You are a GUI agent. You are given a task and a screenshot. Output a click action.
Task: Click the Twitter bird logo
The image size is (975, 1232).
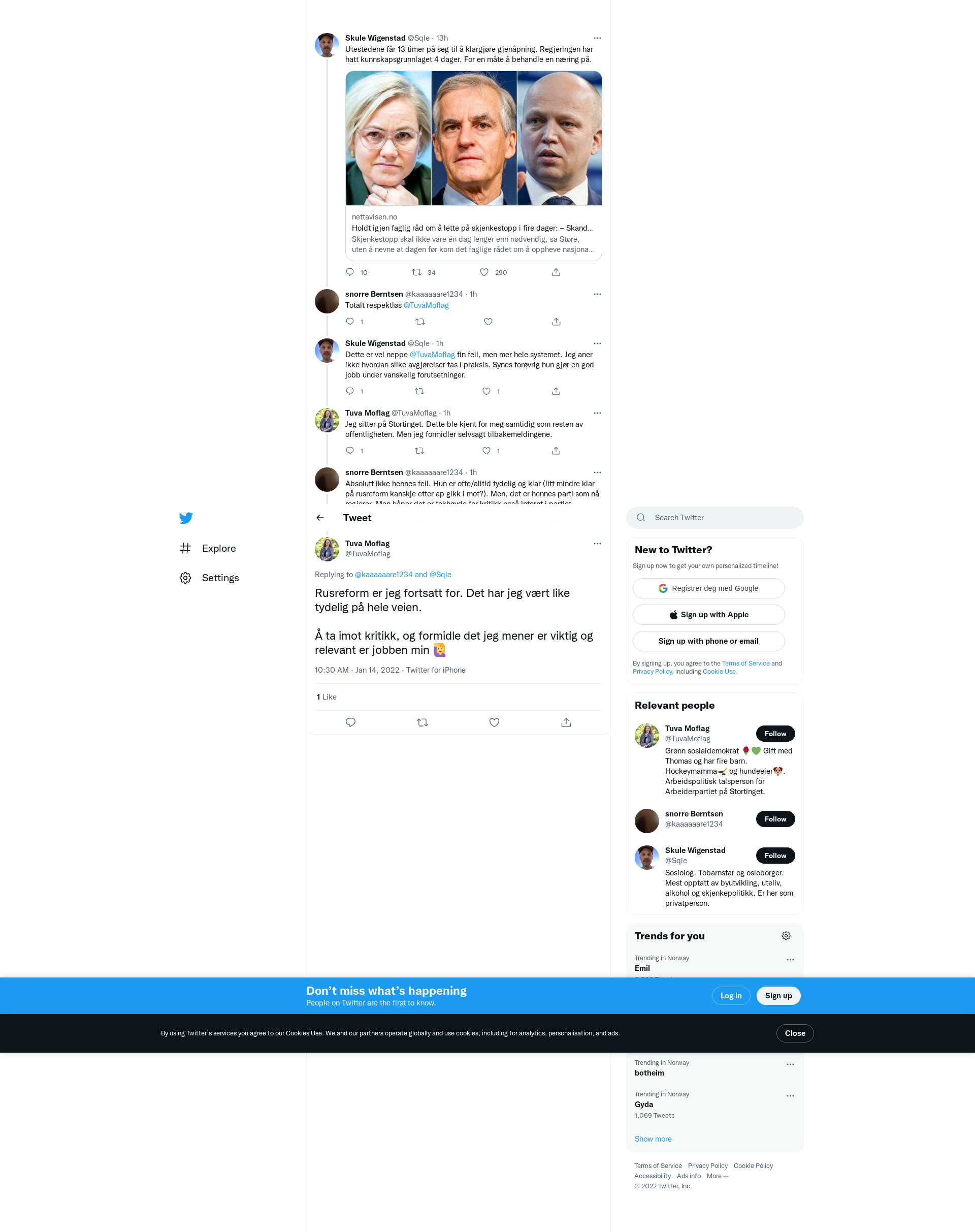tap(185, 518)
